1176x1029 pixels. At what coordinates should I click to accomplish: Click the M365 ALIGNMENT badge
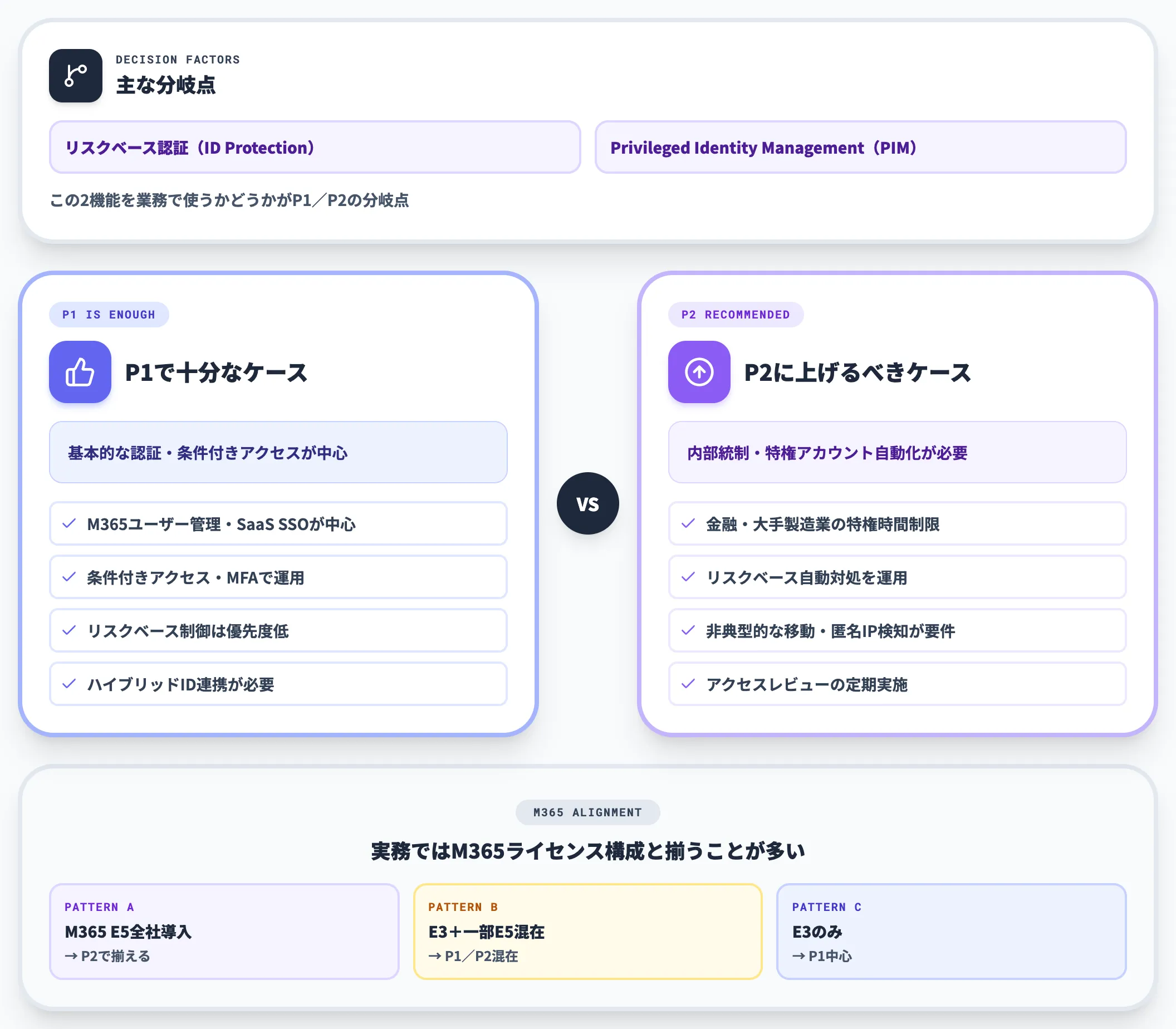[x=587, y=812]
